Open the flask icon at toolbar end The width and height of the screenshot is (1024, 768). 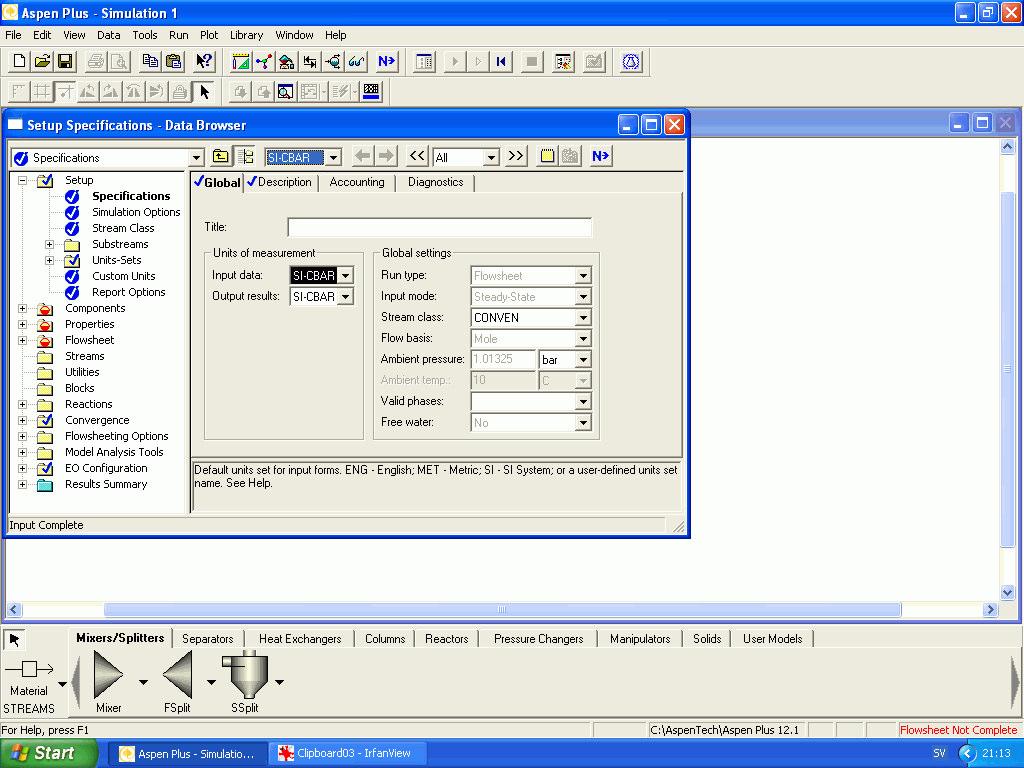(631, 61)
